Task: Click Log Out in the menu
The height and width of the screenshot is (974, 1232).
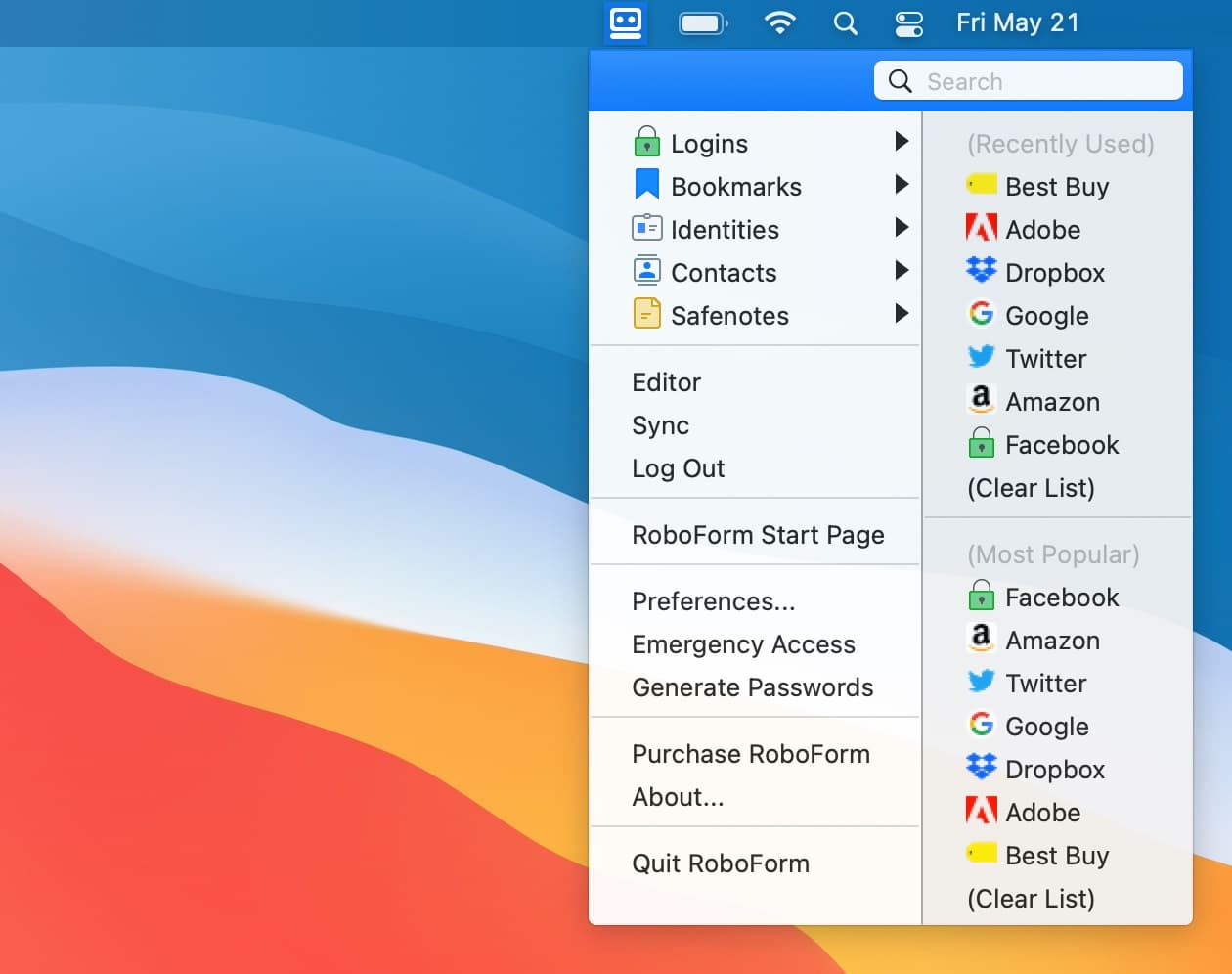Action: [678, 468]
